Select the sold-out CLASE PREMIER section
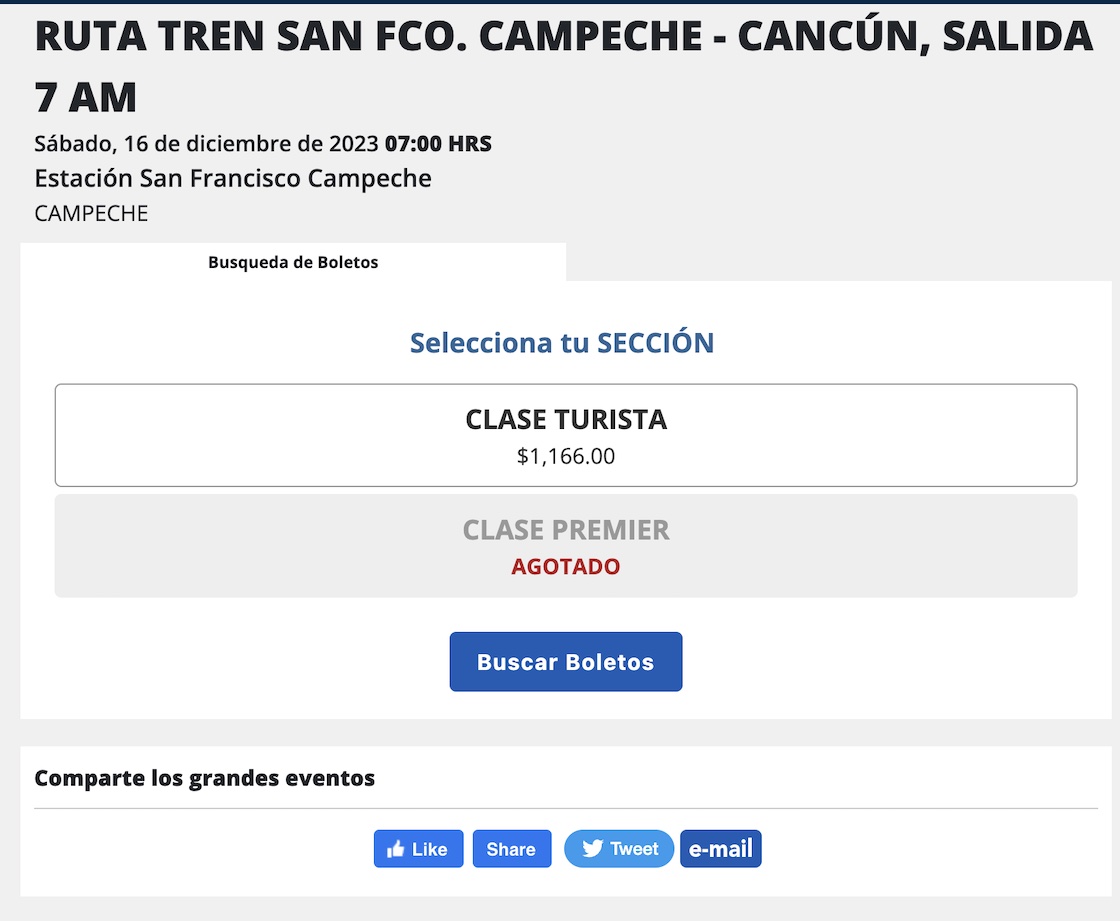 coord(566,546)
